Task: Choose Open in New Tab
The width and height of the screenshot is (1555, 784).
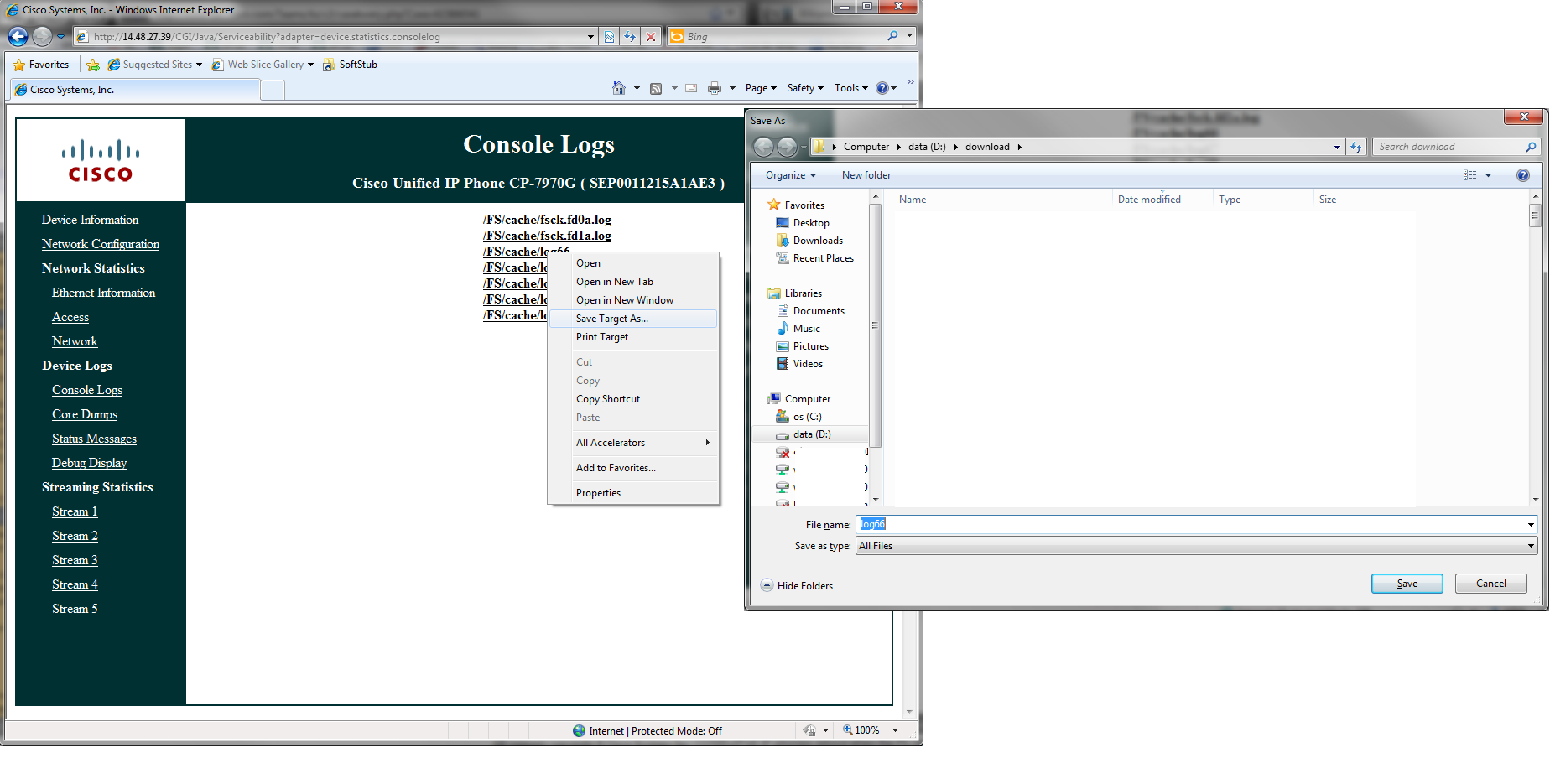Action: coord(633,282)
